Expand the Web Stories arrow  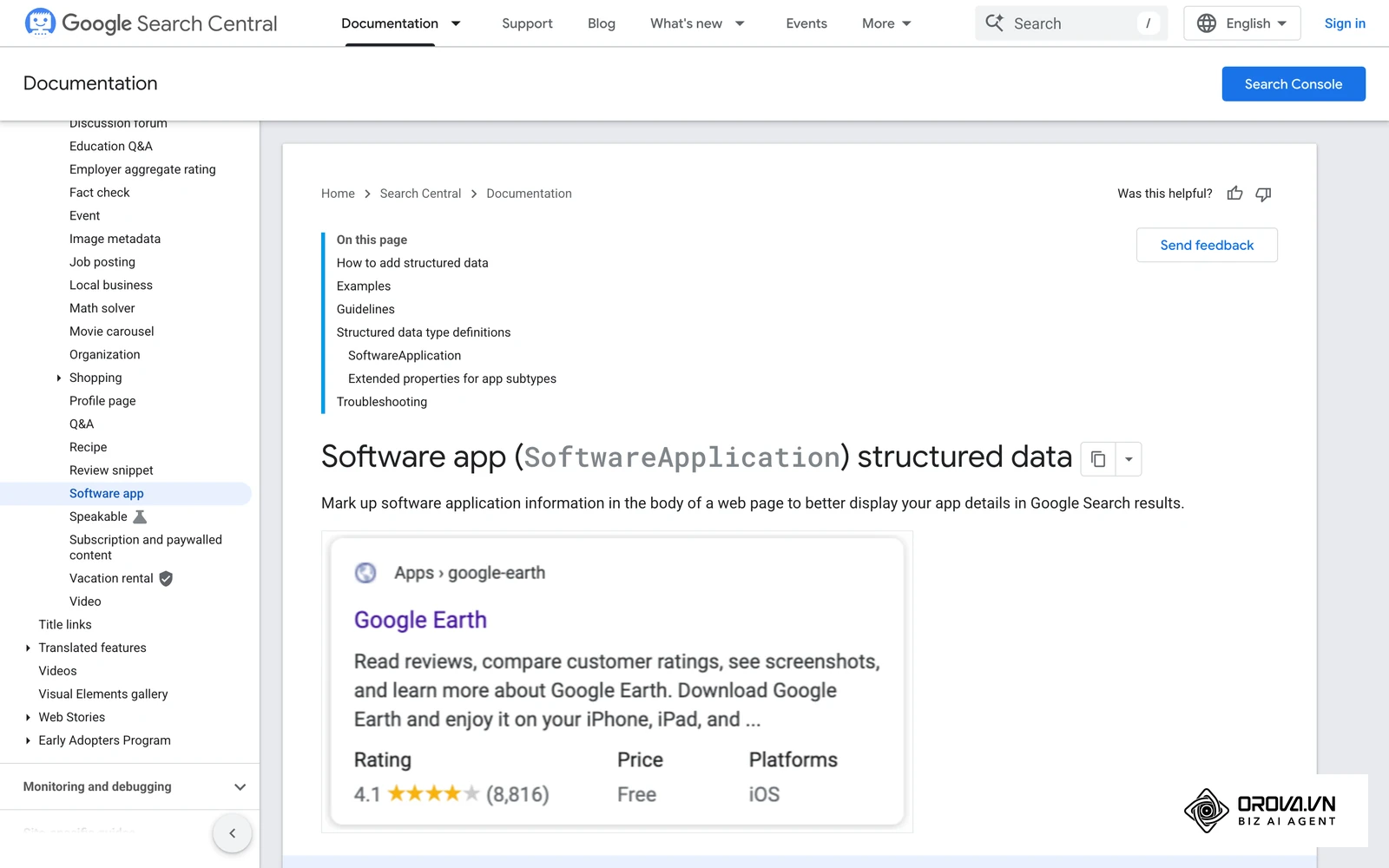28,717
